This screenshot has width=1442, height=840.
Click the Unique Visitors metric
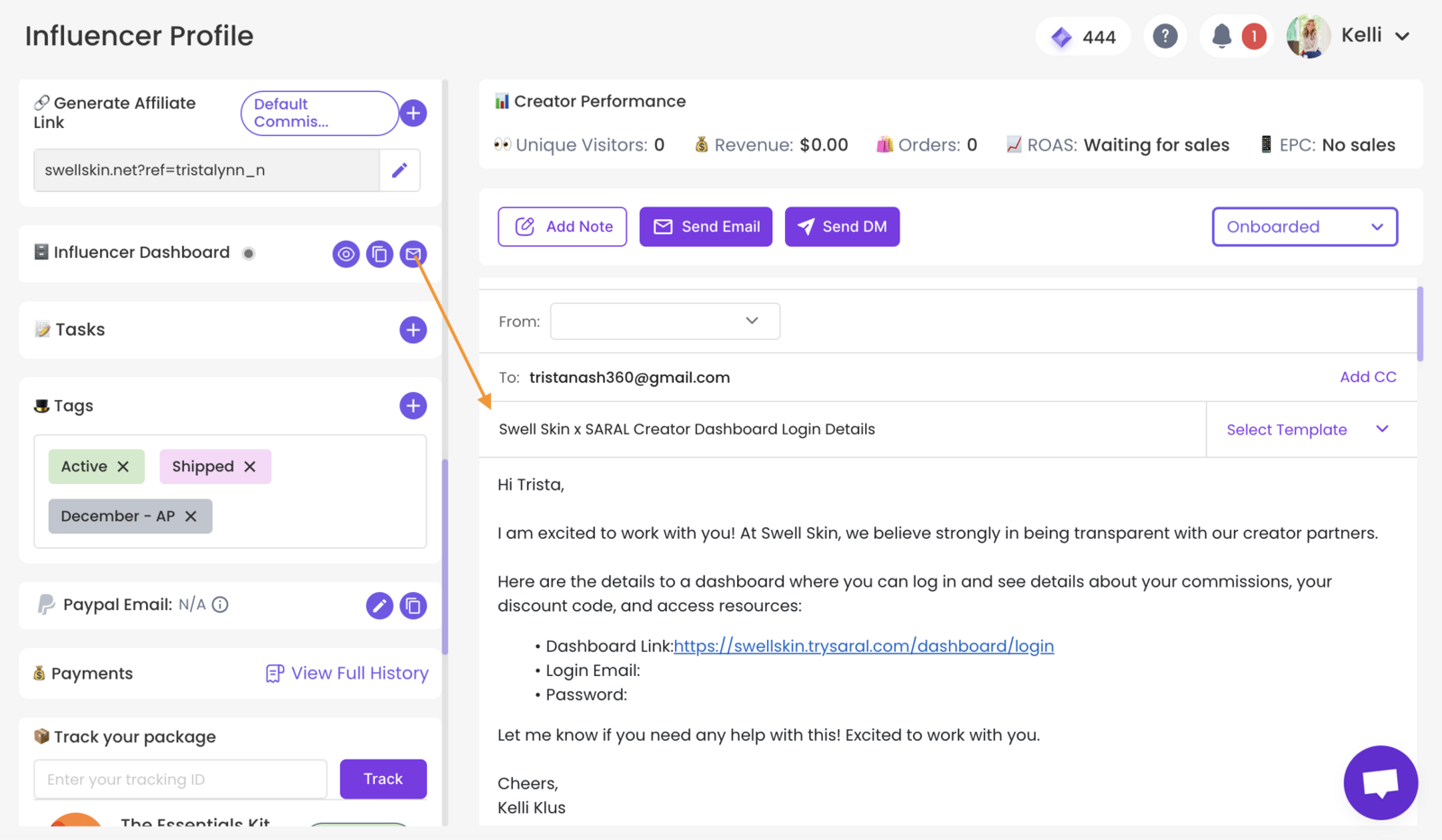pos(580,145)
